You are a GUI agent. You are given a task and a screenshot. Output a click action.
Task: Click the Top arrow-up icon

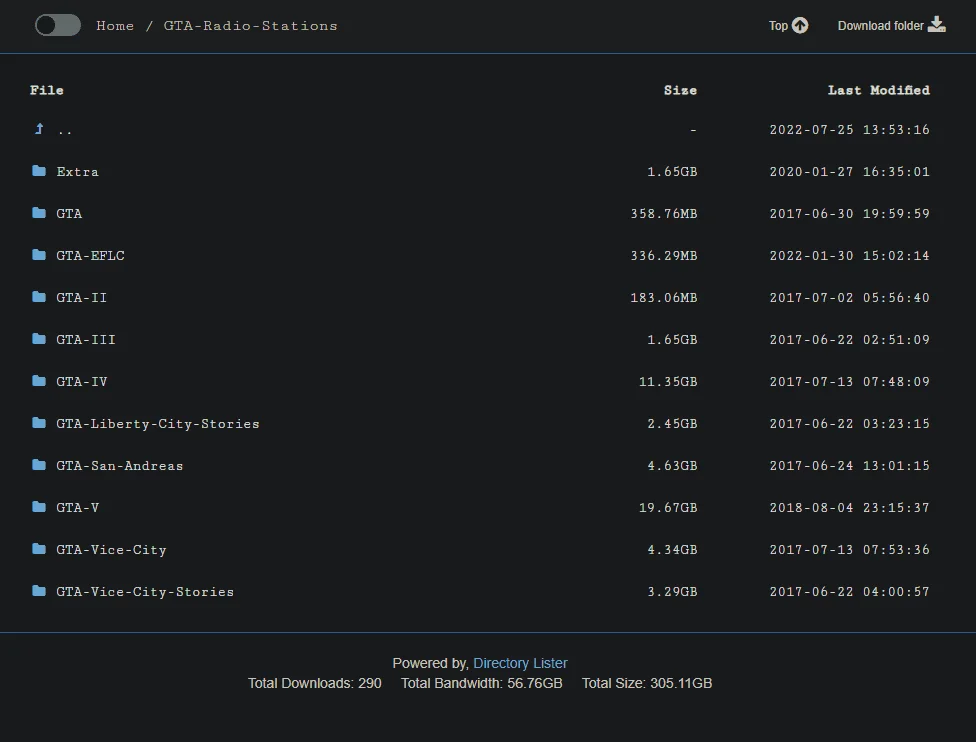point(800,26)
